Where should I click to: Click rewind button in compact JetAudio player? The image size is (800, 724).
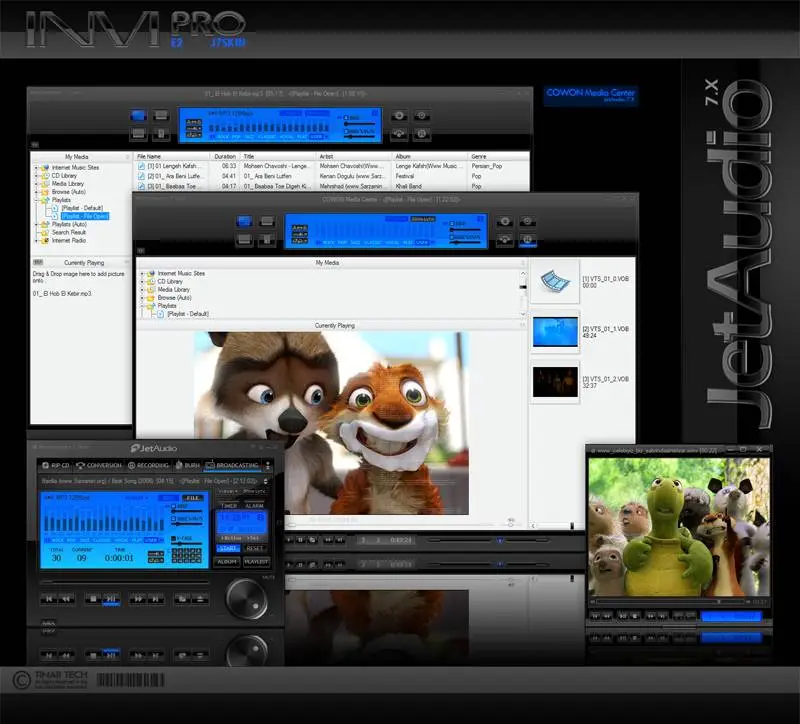tap(66, 598)
